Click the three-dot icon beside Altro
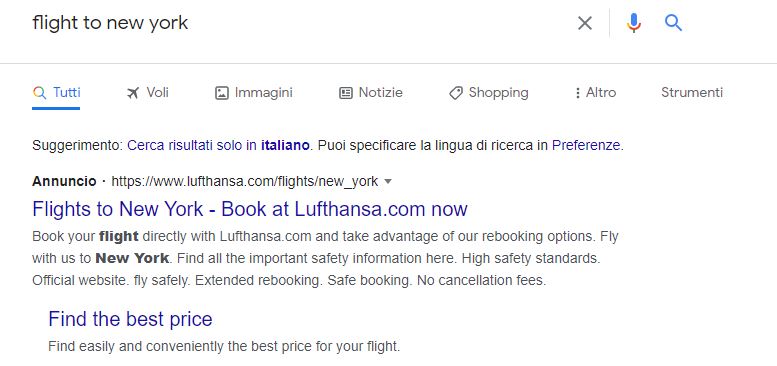This screenshot has height=366, width=777. (x=577, y=93)
